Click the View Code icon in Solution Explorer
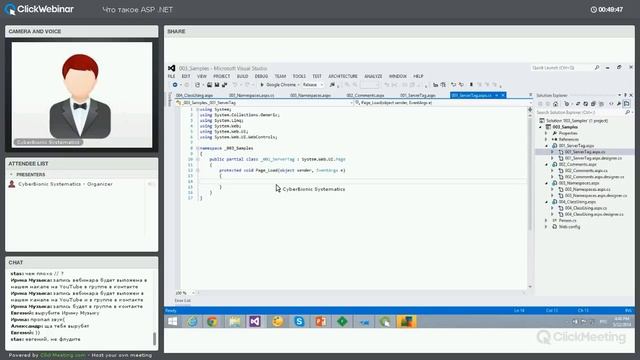 point(611,104)
